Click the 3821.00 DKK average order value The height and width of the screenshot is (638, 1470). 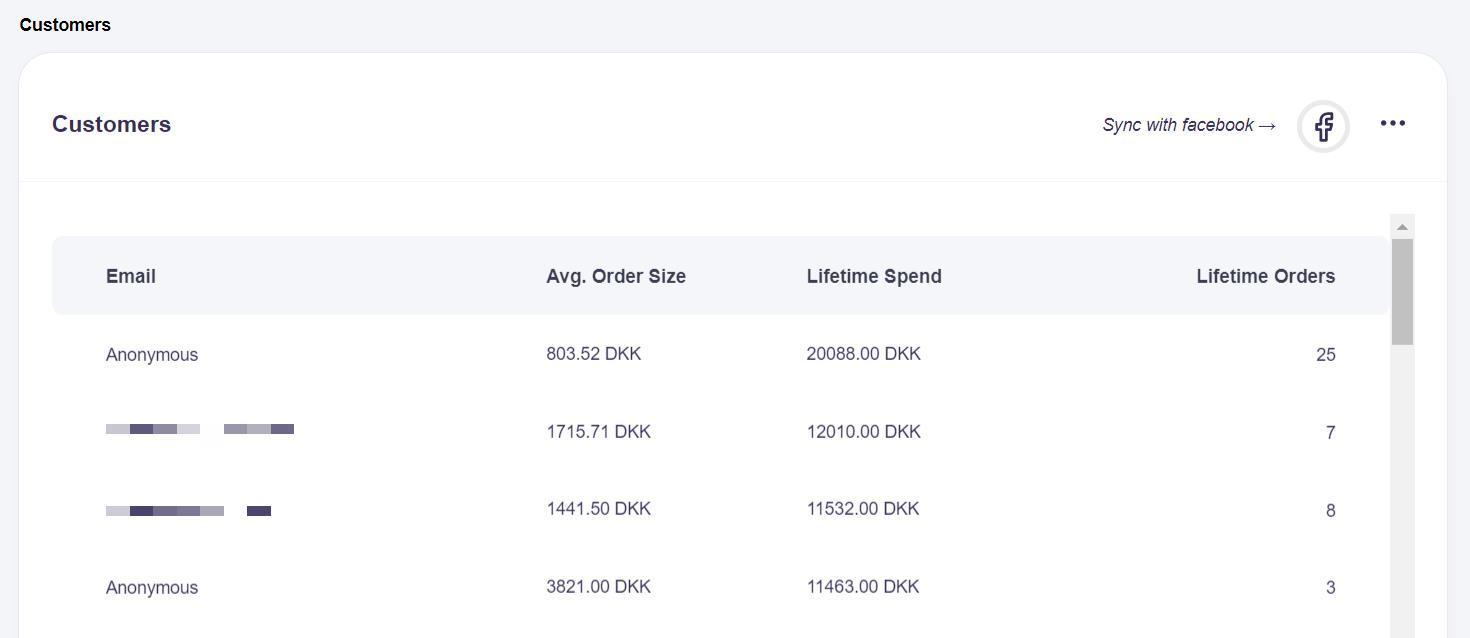click(x=598, y=587)
